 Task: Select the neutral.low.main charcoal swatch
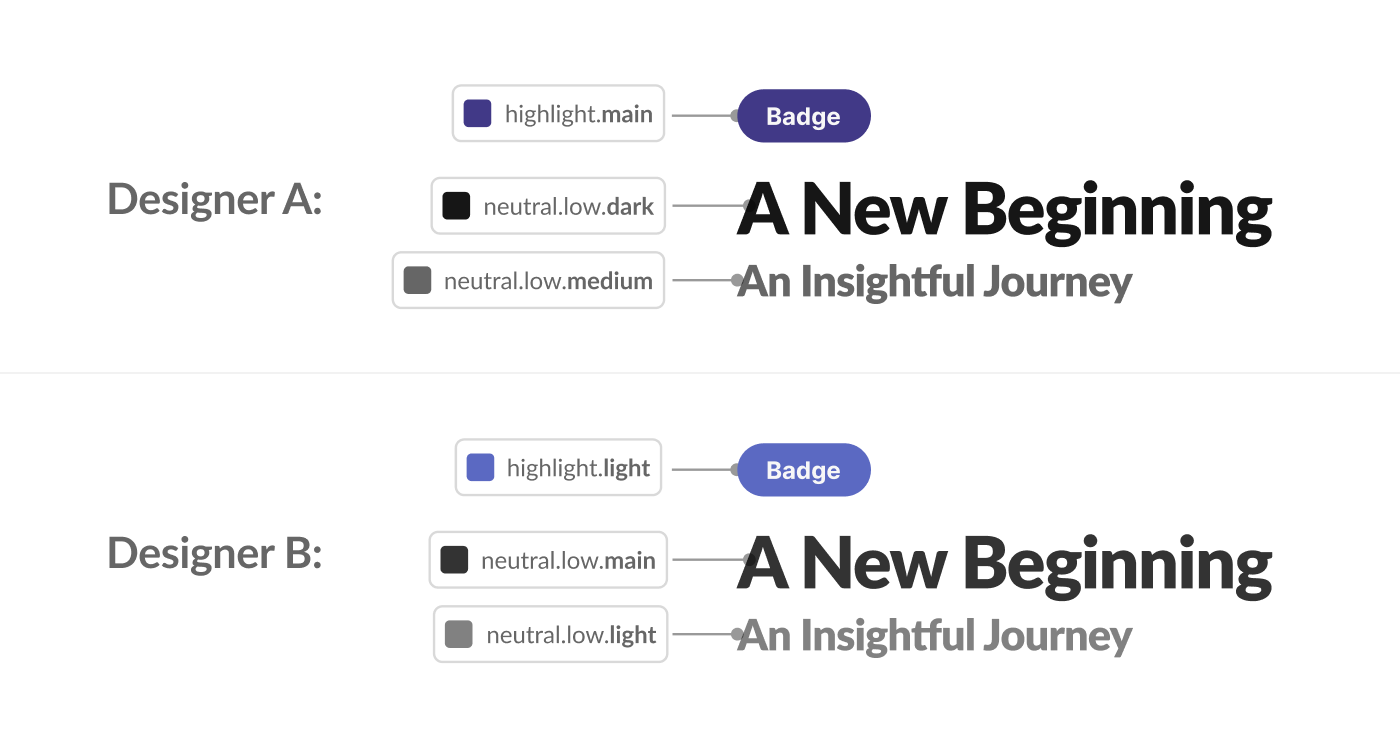(x=454, y=560)
